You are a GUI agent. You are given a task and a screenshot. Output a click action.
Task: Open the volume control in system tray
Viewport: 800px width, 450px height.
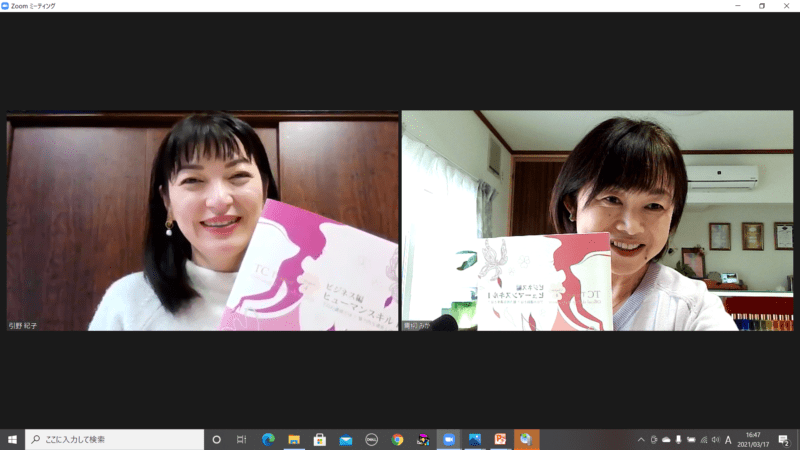pyautogui.click(x=715, y=439)
